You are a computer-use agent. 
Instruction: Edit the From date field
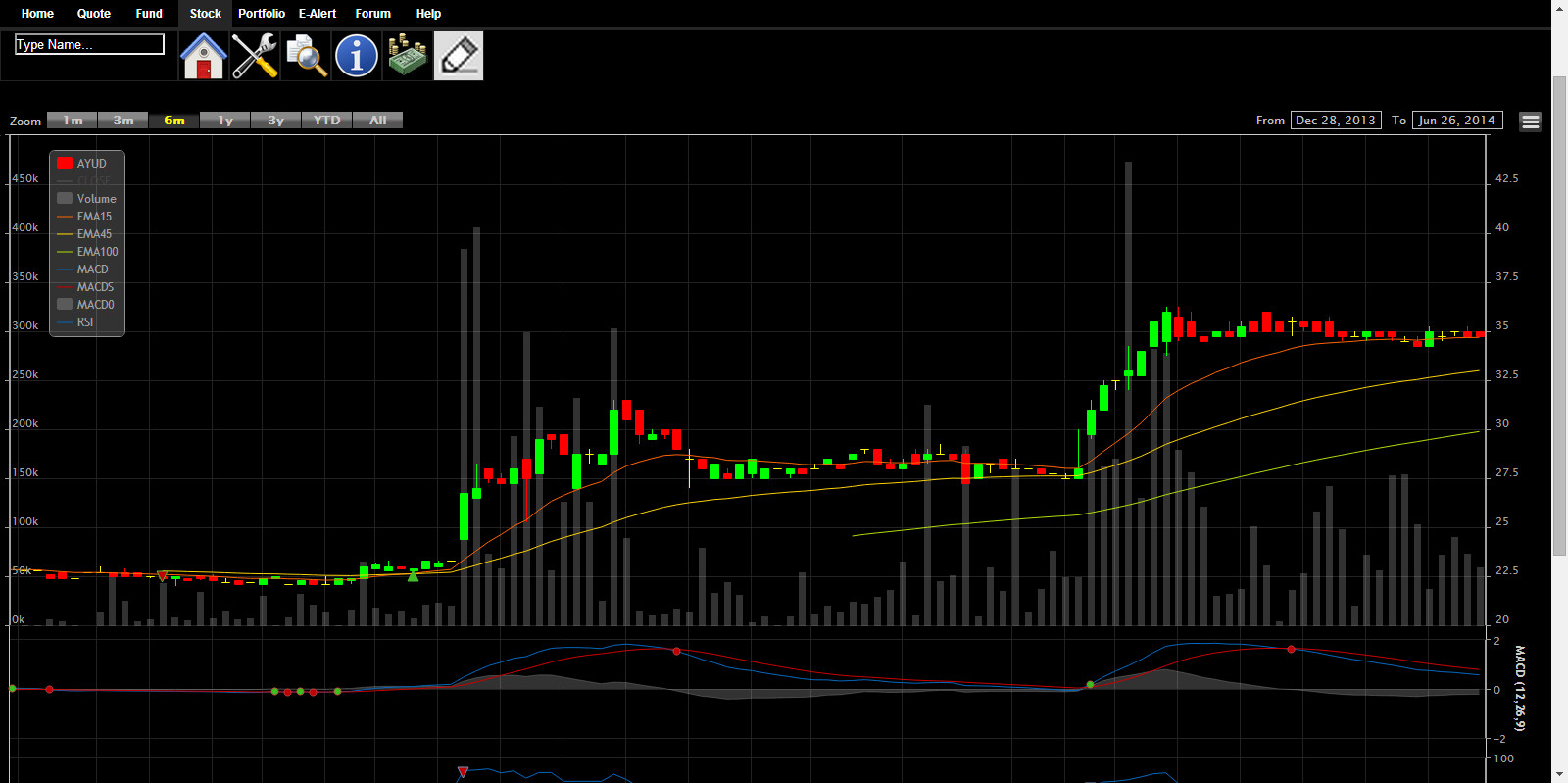click(x=1336, y=121)
